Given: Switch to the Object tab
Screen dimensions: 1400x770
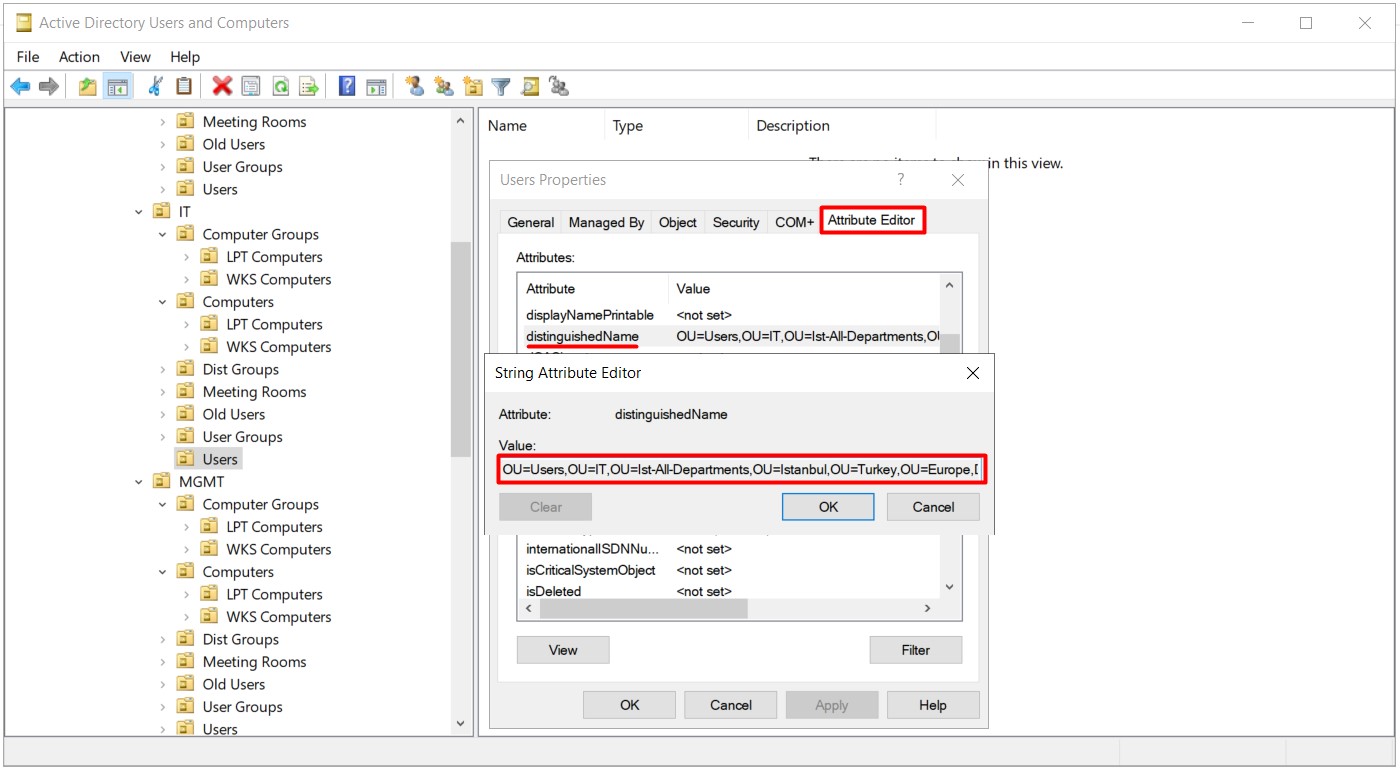Looking at the screenshot, I should click(x=678, y=222).
